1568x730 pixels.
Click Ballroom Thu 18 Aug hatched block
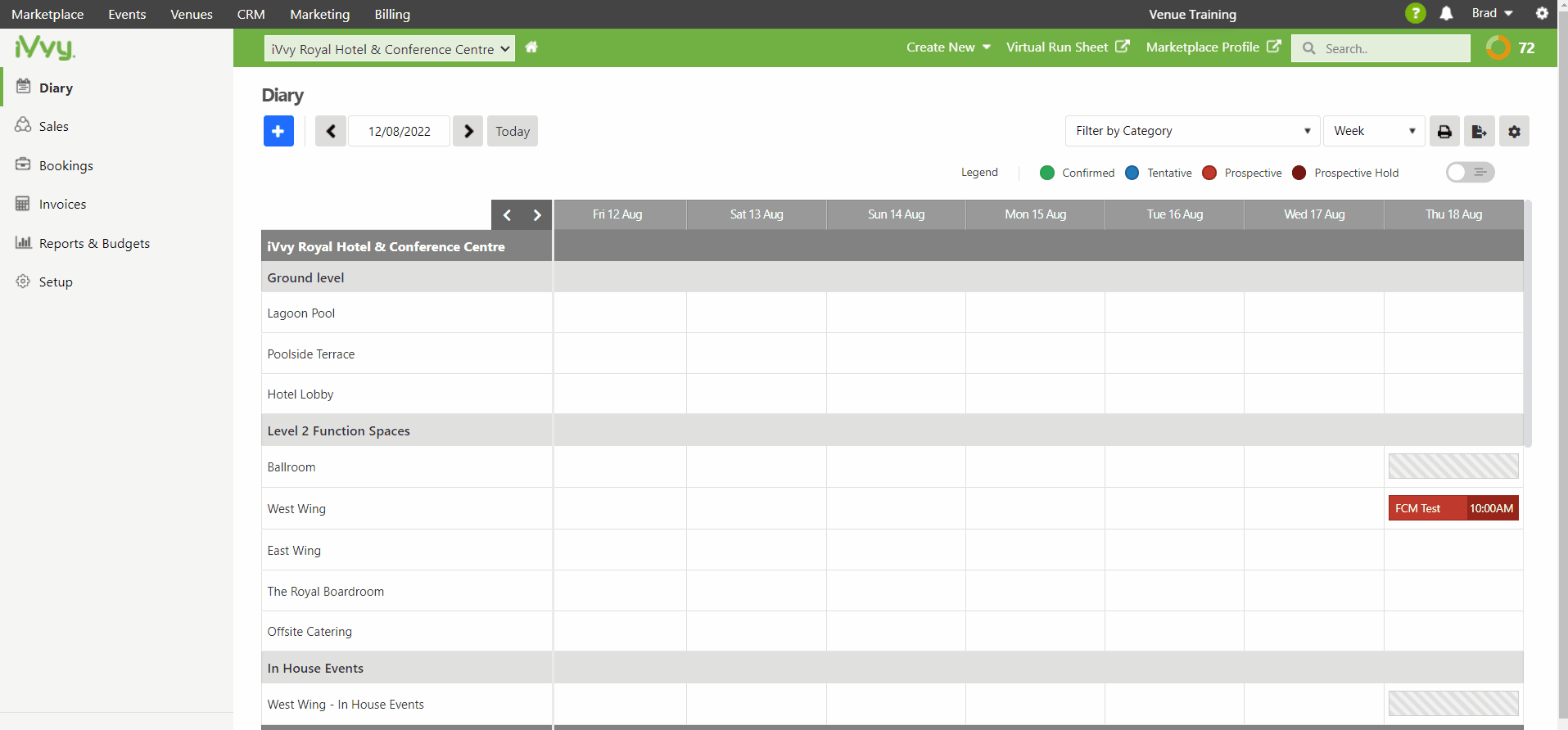(1453, 466)
